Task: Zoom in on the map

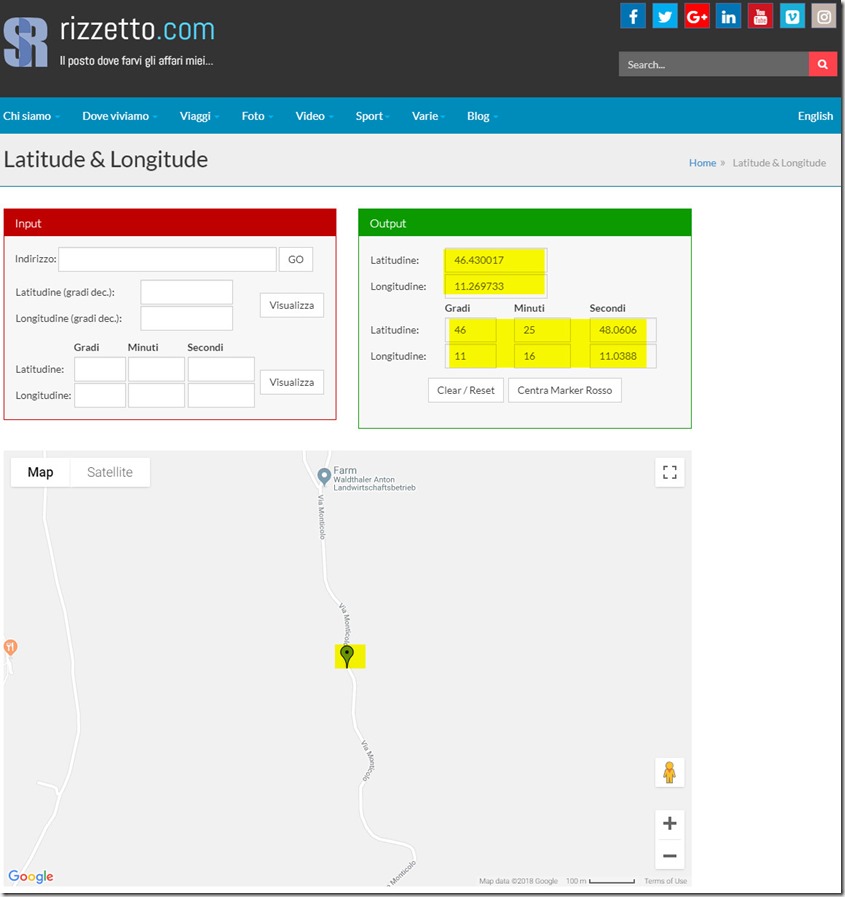Action: point(669,824)
